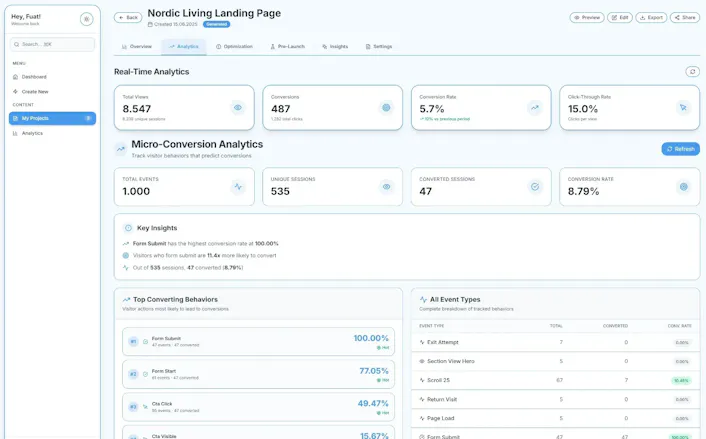Click the target icon on Conversion Rate 8.79% card

pyautogui.click(x=683, y=186)
